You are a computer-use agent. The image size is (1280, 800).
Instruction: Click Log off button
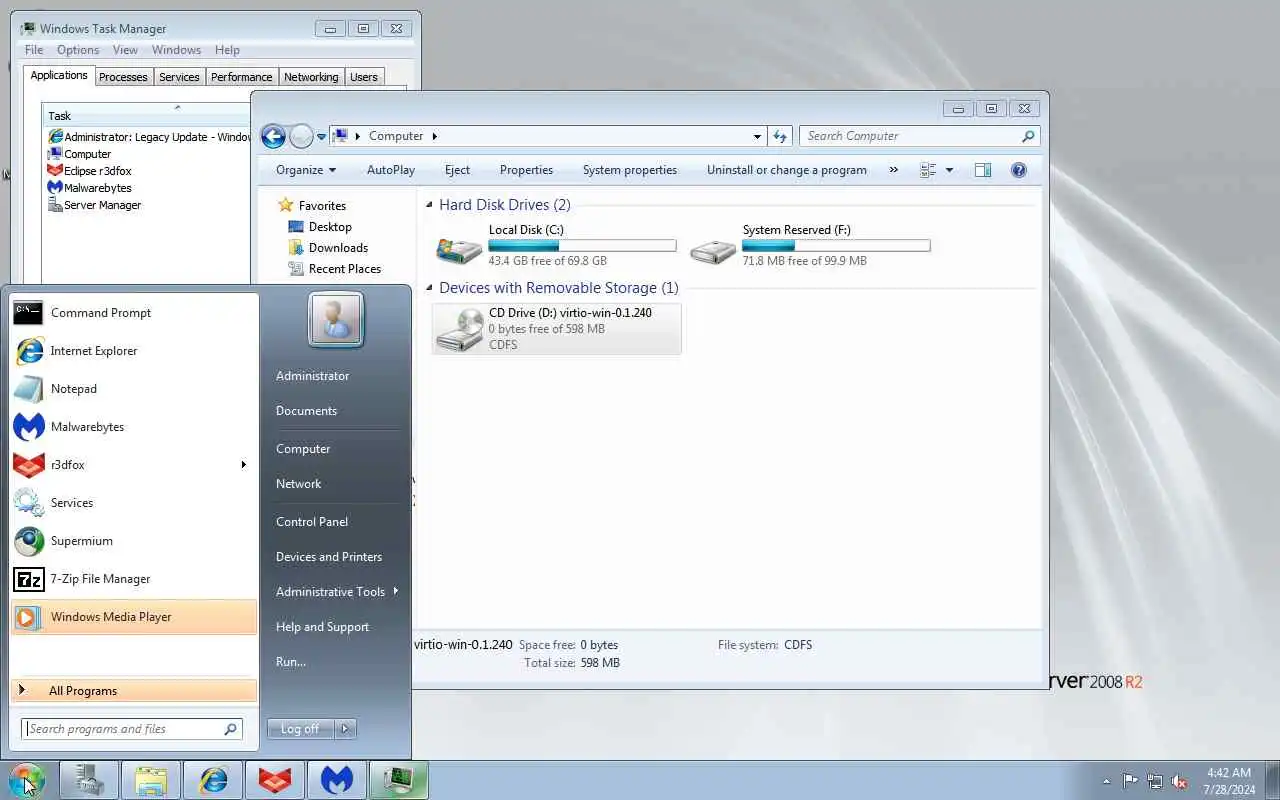300,729
